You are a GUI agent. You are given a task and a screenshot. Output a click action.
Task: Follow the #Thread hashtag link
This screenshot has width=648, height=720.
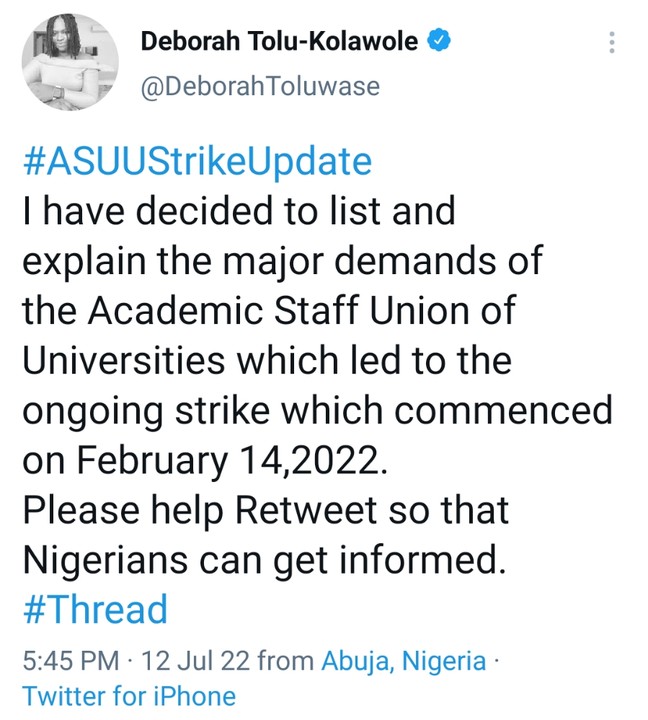click(x=95, y=610)
